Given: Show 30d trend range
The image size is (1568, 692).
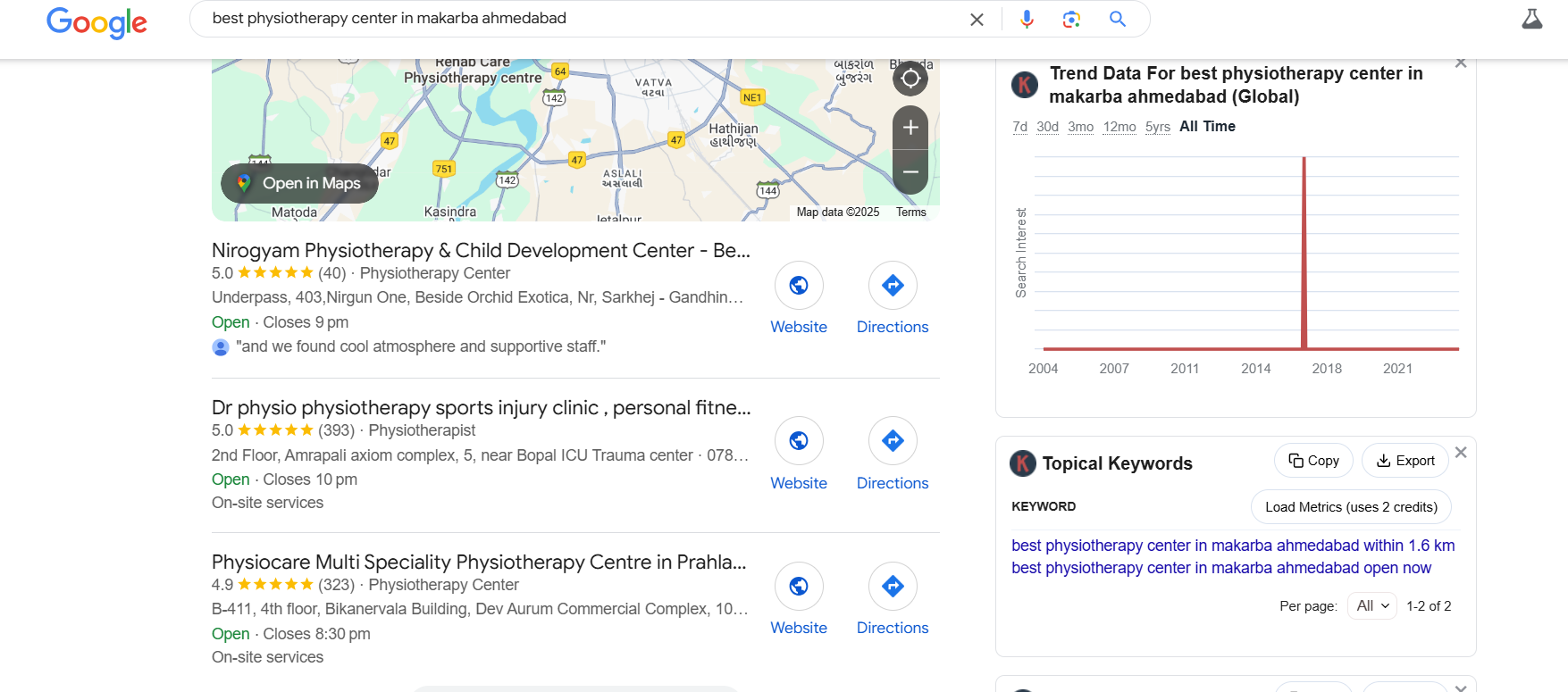Looking at the screenshot, I should coord(1047,127).
